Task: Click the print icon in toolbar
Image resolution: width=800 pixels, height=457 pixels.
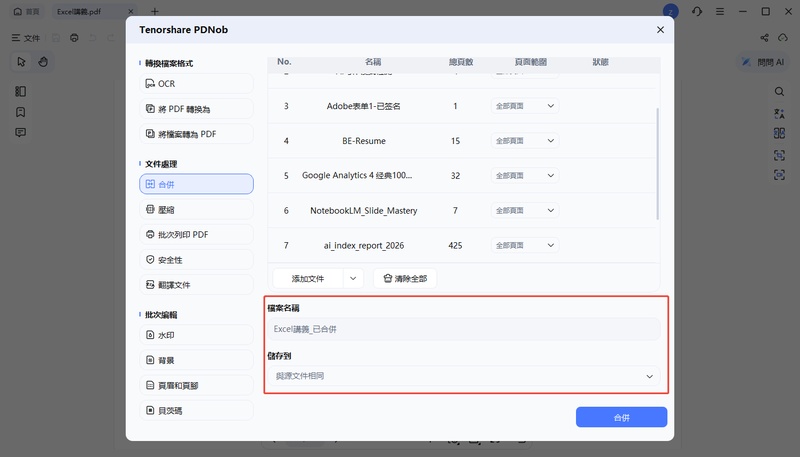Action: tap(74, 38)
